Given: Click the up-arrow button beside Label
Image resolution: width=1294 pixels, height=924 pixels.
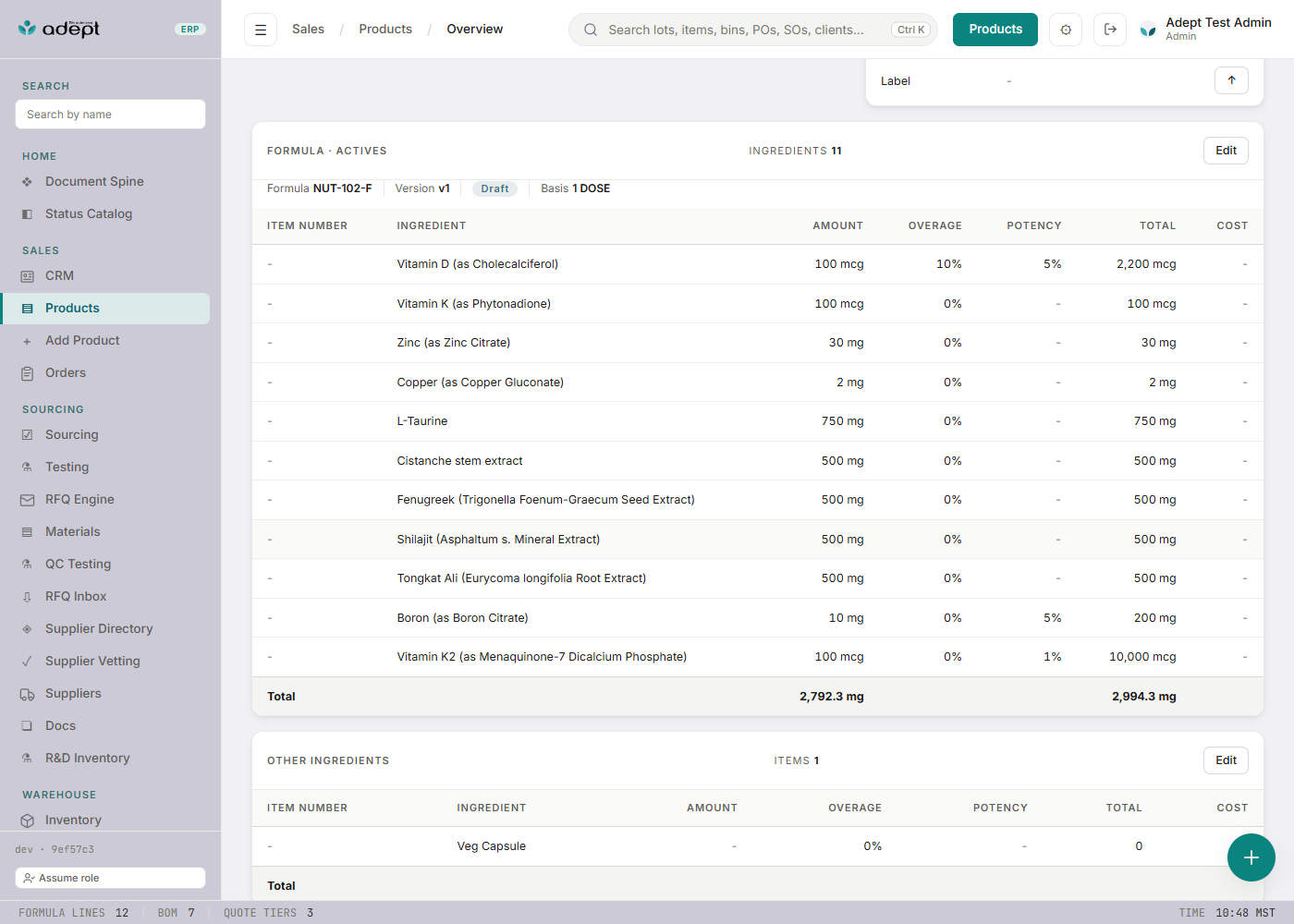Looking at the screenshot, I should [1231, 80].
